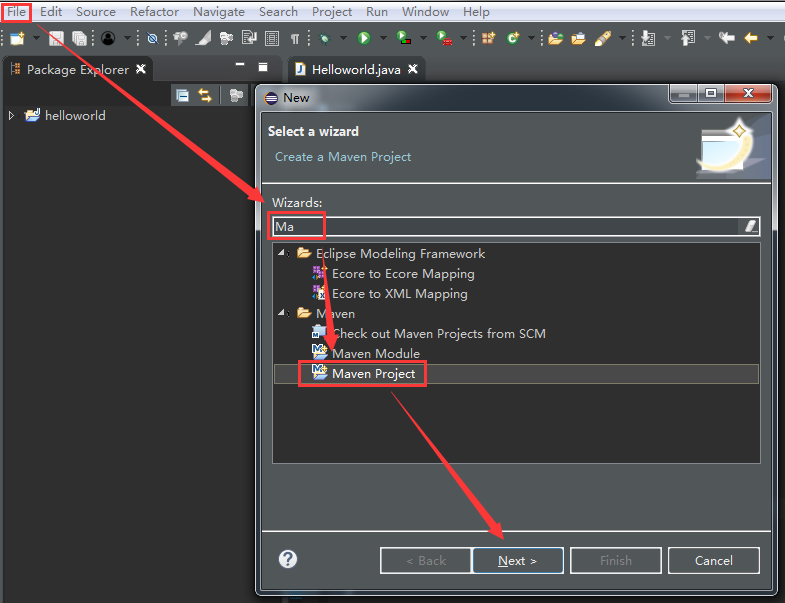Viewport: 785px width, 603px height.
Task: Click the Skip All Breakpoints icon
Action: (x=152, y=38)
